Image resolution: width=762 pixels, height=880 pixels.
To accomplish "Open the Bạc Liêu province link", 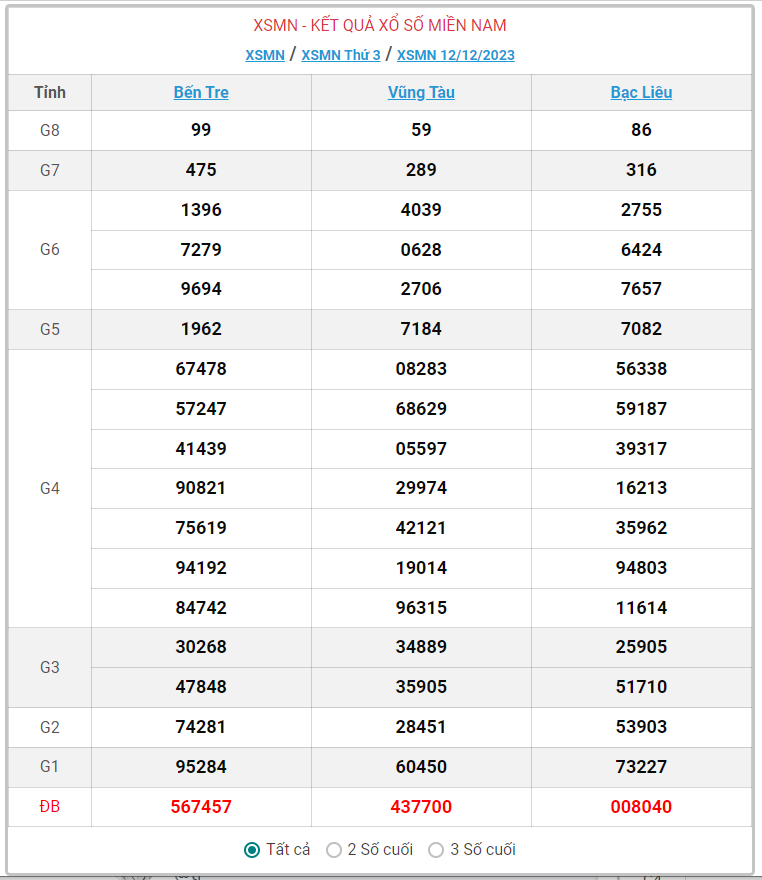I will [641, 93].
